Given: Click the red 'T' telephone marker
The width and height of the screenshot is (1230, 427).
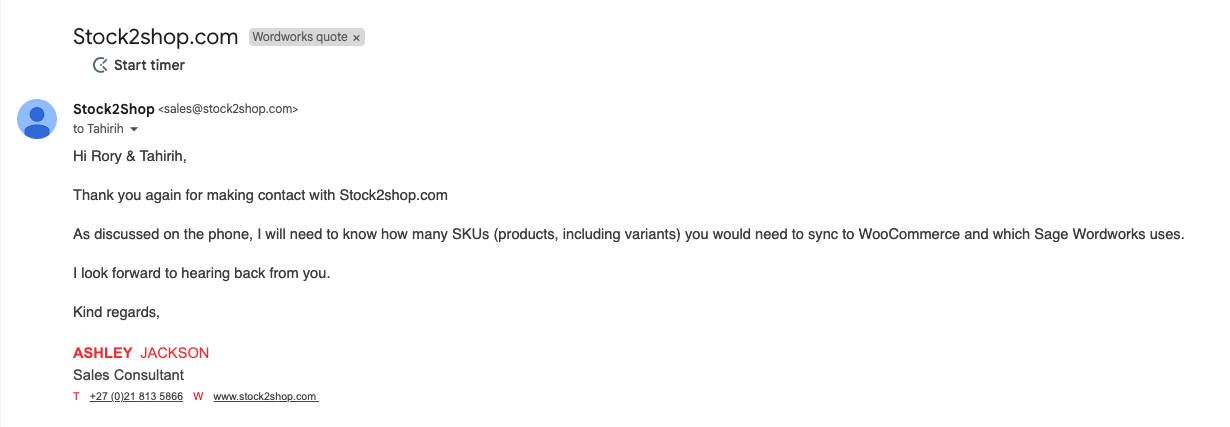Looking at the screenshot, I should point(76,397).
